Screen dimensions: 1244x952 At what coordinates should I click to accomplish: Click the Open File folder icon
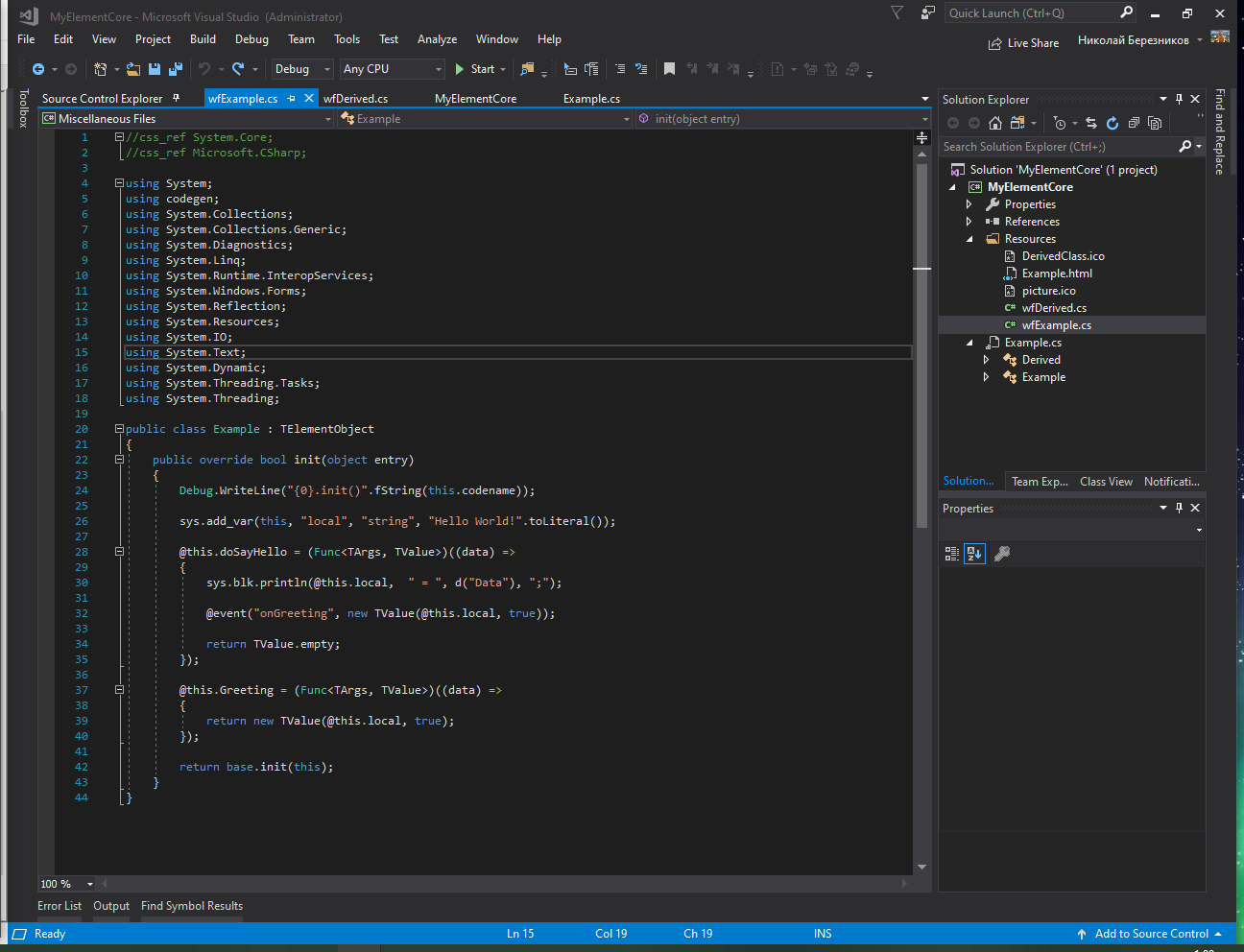(133, 69)
